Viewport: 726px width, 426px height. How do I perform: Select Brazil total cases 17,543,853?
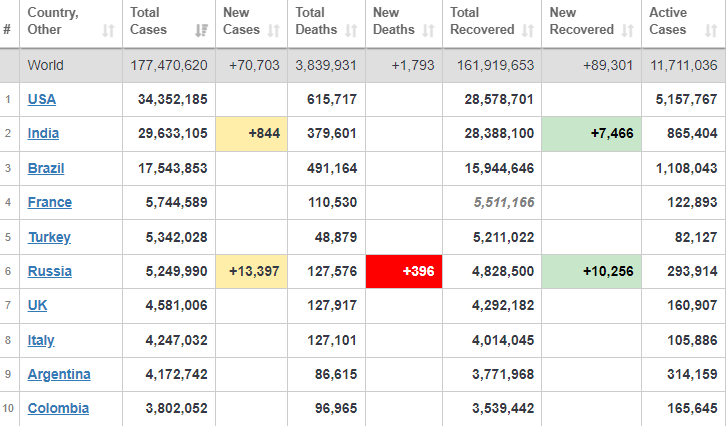tap(173, 168)
